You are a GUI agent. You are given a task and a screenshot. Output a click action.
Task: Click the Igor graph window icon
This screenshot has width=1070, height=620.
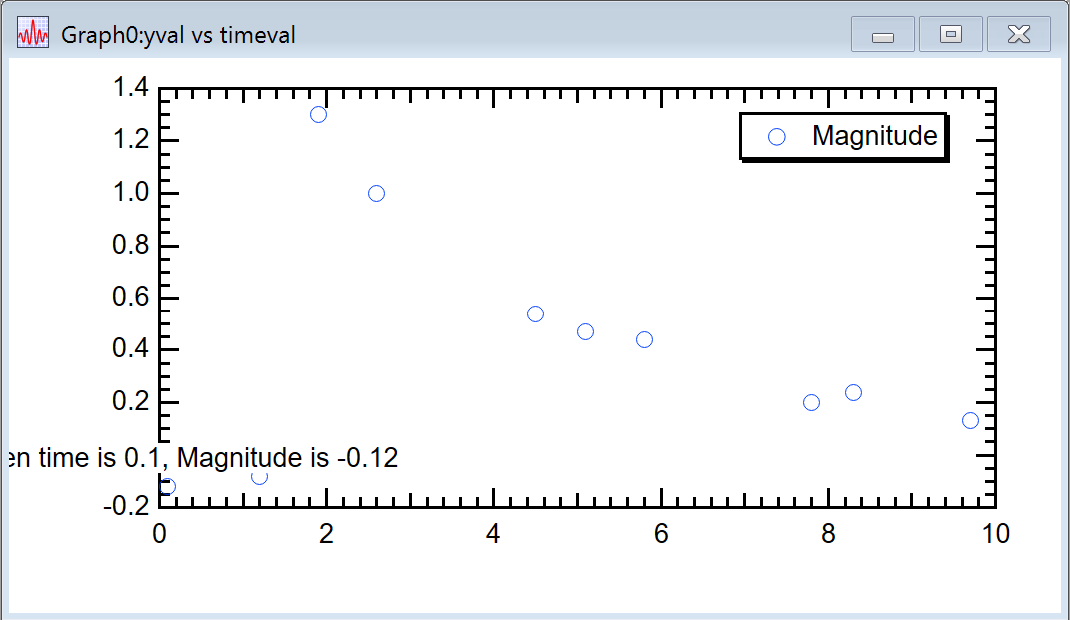33,34
